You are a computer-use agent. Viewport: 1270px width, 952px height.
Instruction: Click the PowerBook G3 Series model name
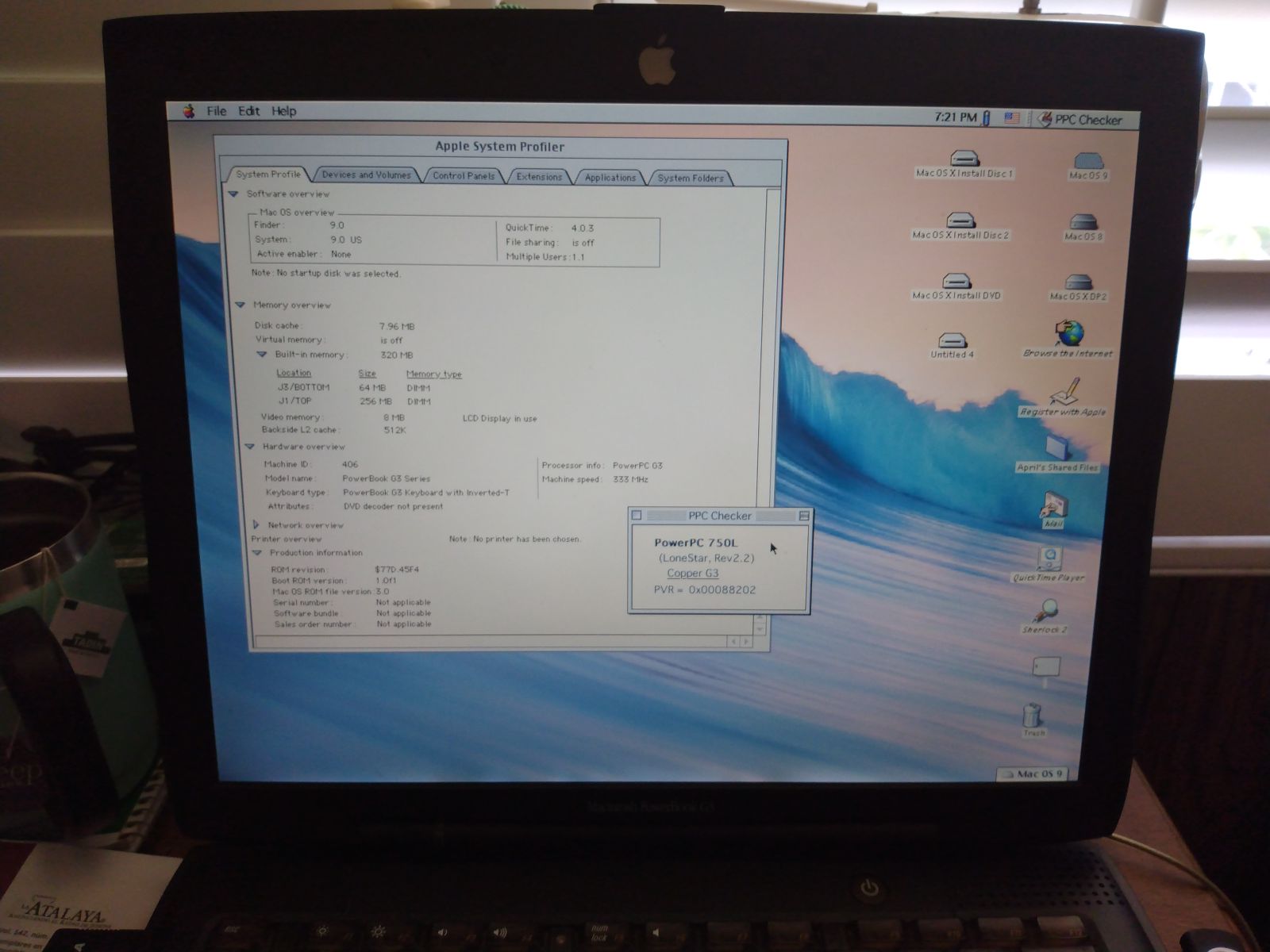(386, 478)
